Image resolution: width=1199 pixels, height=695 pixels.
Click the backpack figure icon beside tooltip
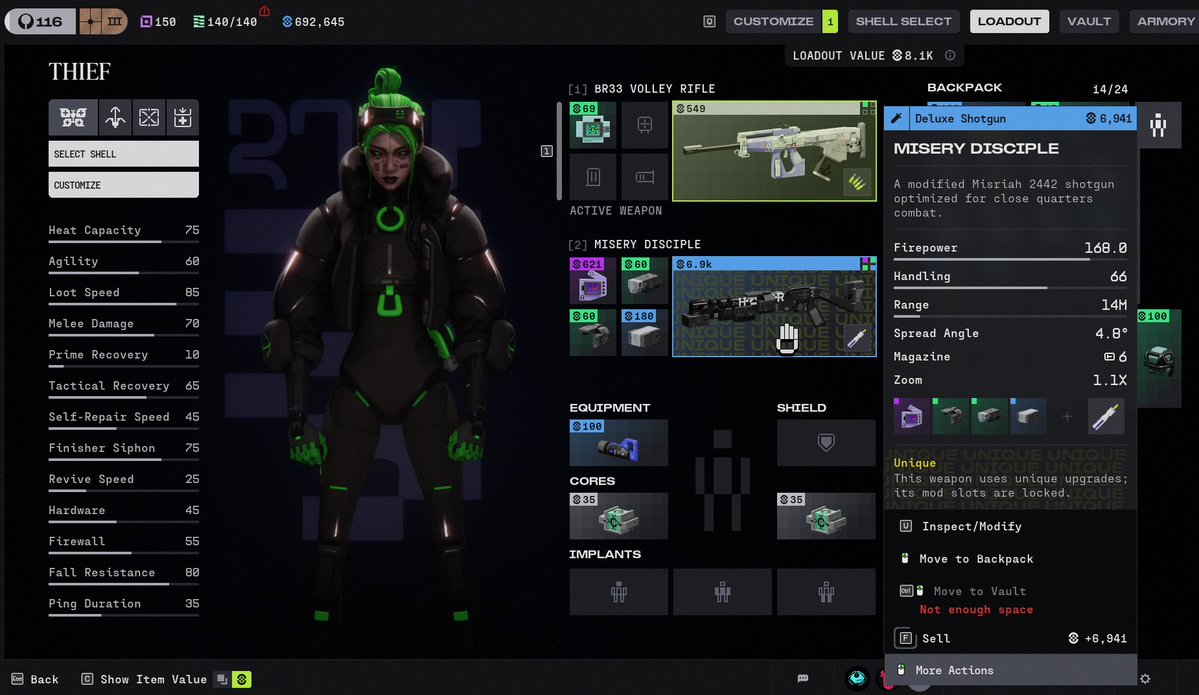point(1158,125)
